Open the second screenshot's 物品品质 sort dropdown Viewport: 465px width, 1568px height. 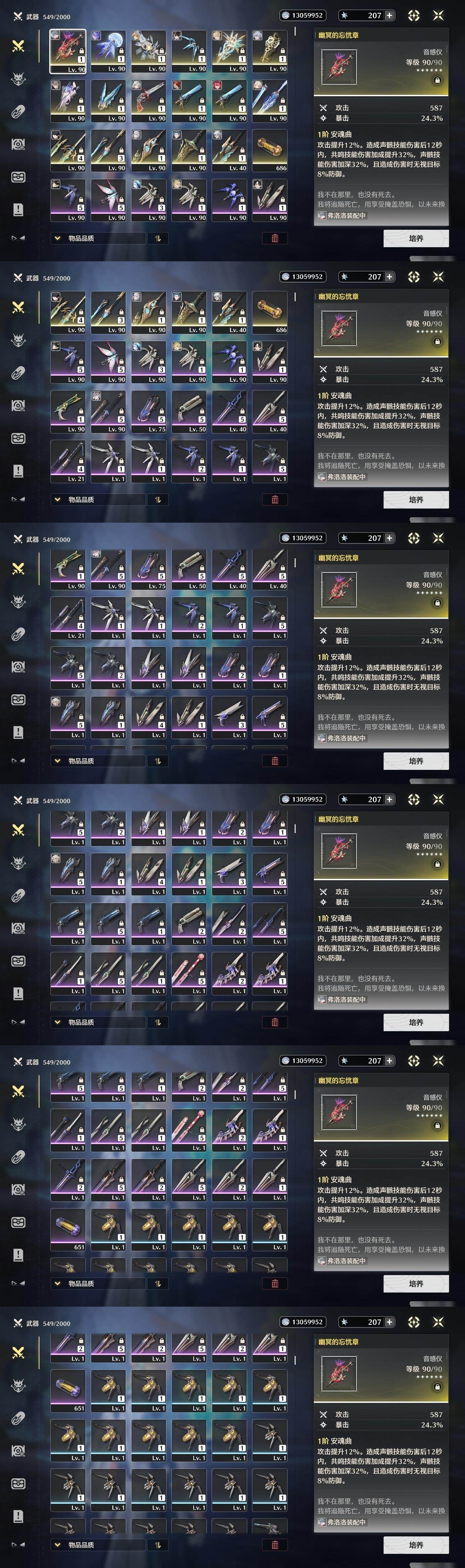point(97,499)
